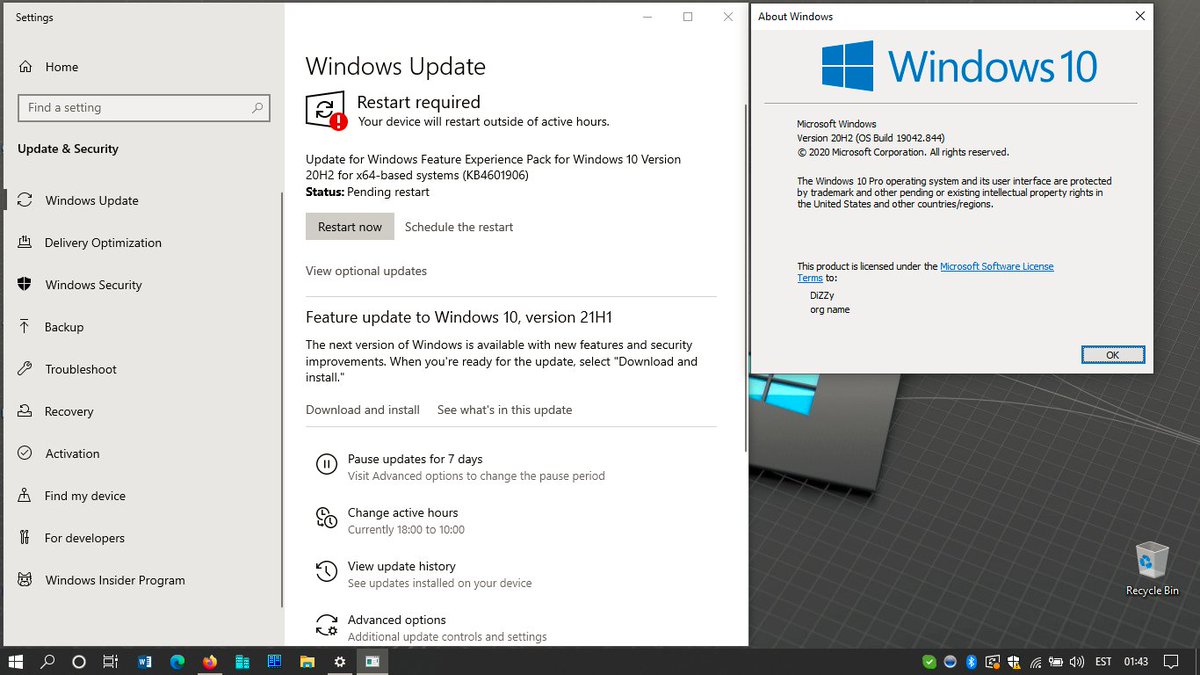The width and height of the screenshot is (1200, 675).
Task: Click the Advanced options gear-sync icon
Action: pyautogui.click(x=326, y=625)
